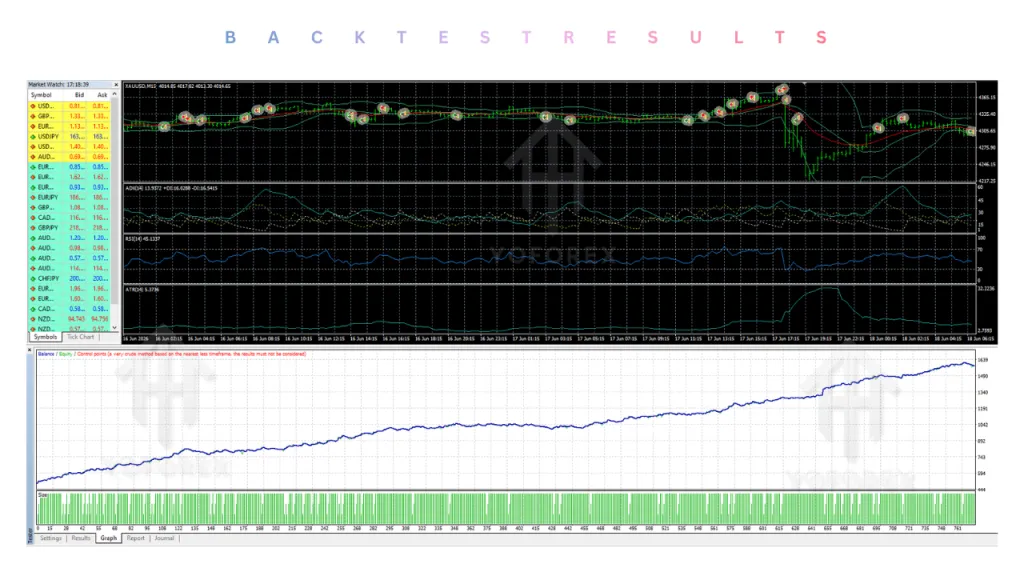This screenshot has height=576, width=1024.
Task: Click the 1639 value on balance axis
Action: coord(983,360)
